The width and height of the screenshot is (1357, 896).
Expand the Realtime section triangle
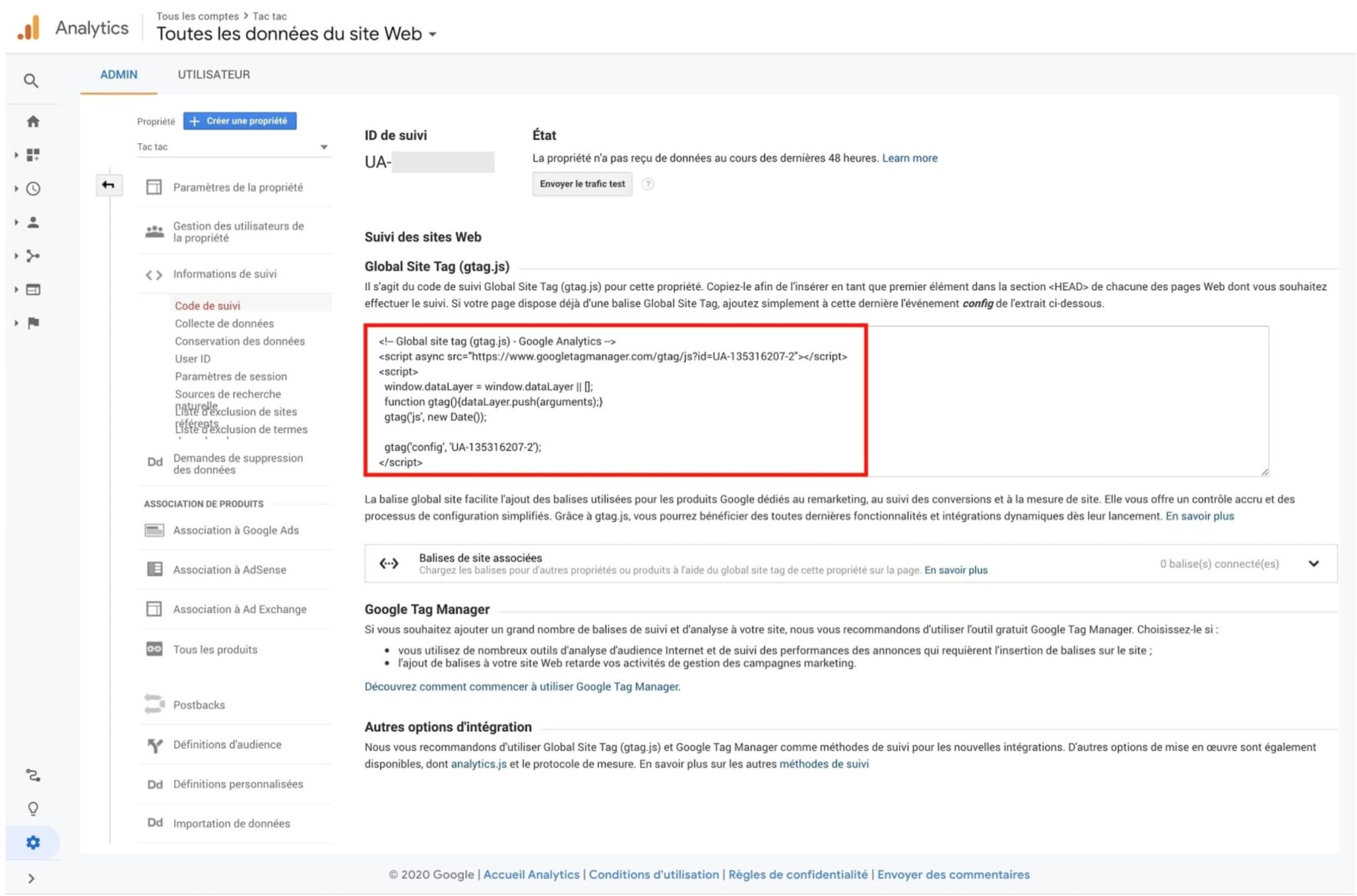pyautogui.click(x=17, y=189)
